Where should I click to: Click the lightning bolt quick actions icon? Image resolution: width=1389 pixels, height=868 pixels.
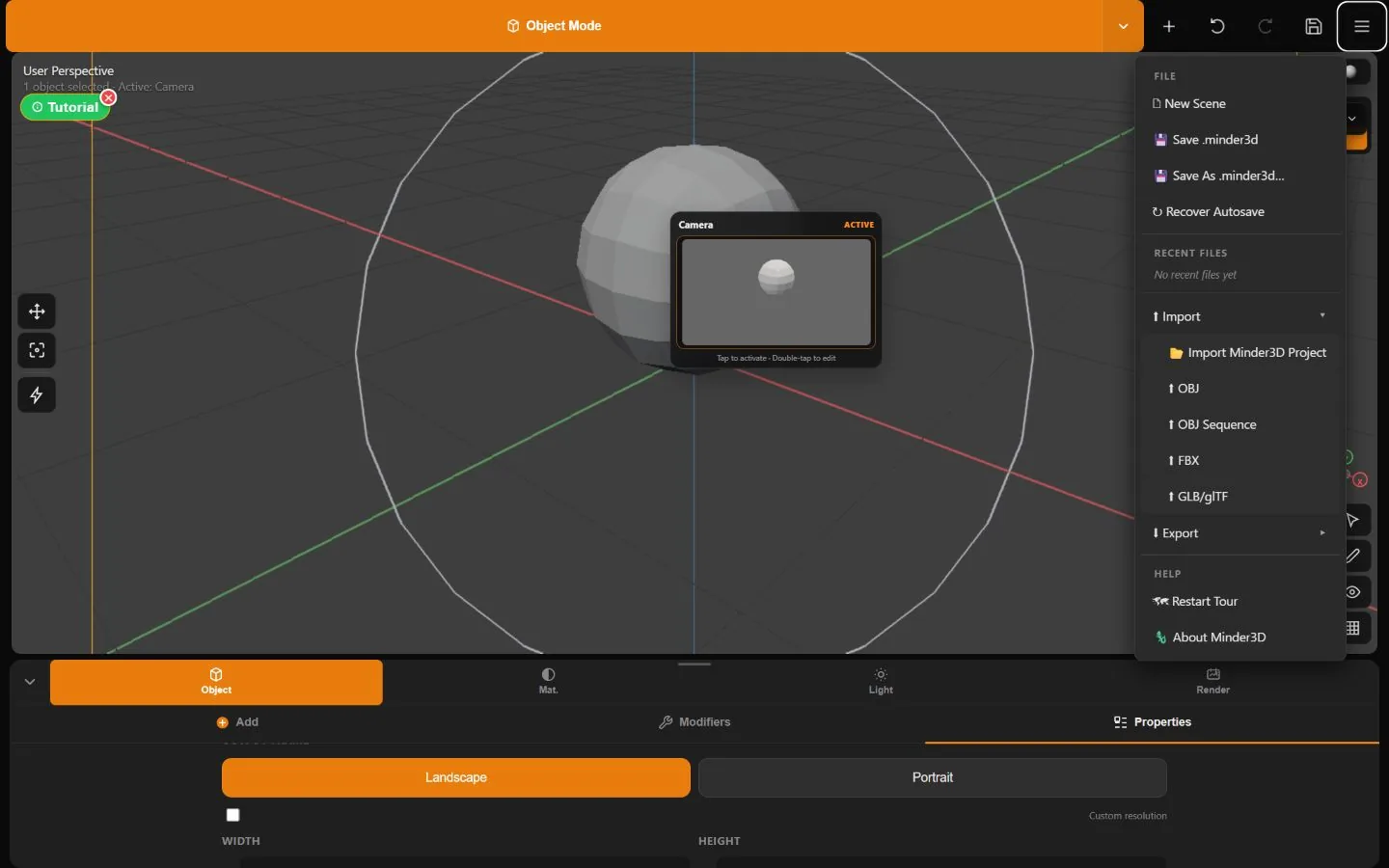[x=37, y=395]
